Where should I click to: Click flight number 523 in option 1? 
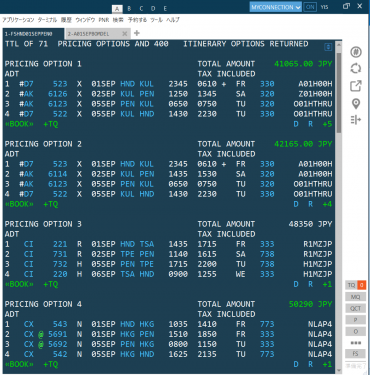coord(60,84)
